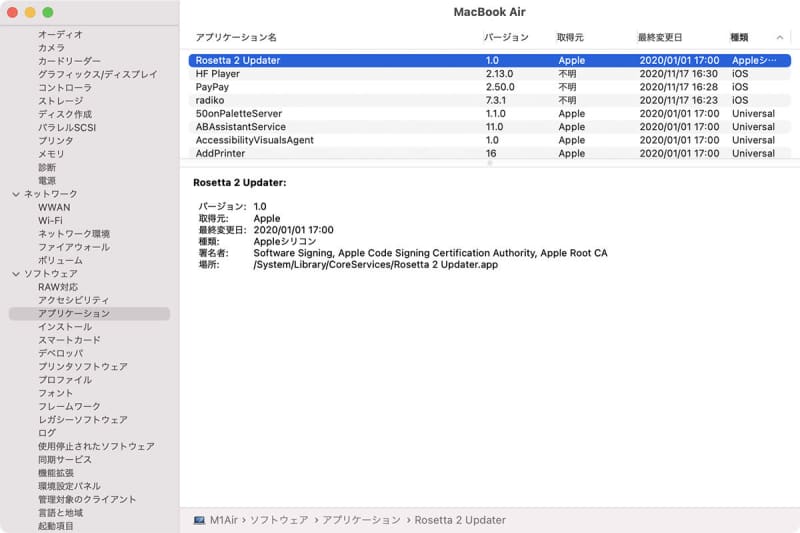Screen dimensions: 800x533
Task: Open RAW対応 in the sidebar
Action: coord(58,287)
